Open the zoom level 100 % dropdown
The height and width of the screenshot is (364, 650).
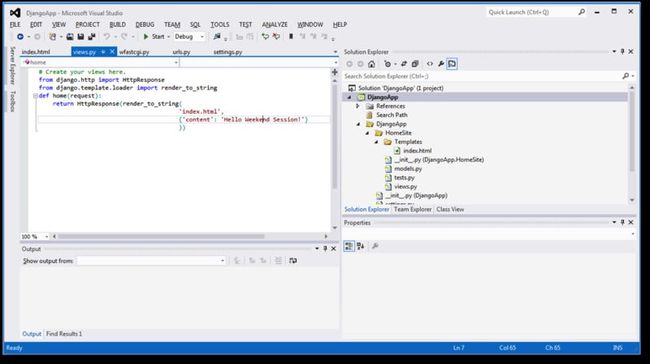[46, 236]
